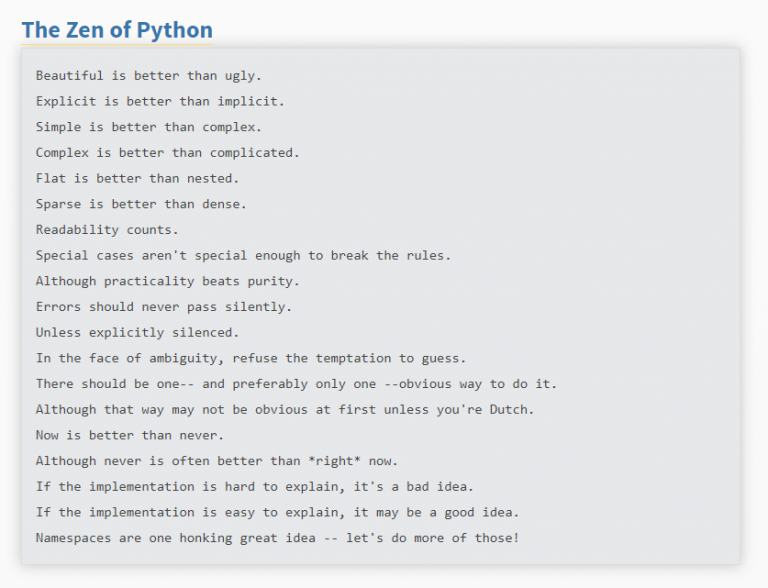Click the line ending "it's a bad idea."
Image resolution: width=768 pixels, height=588 pixels.
pos(254,486)
